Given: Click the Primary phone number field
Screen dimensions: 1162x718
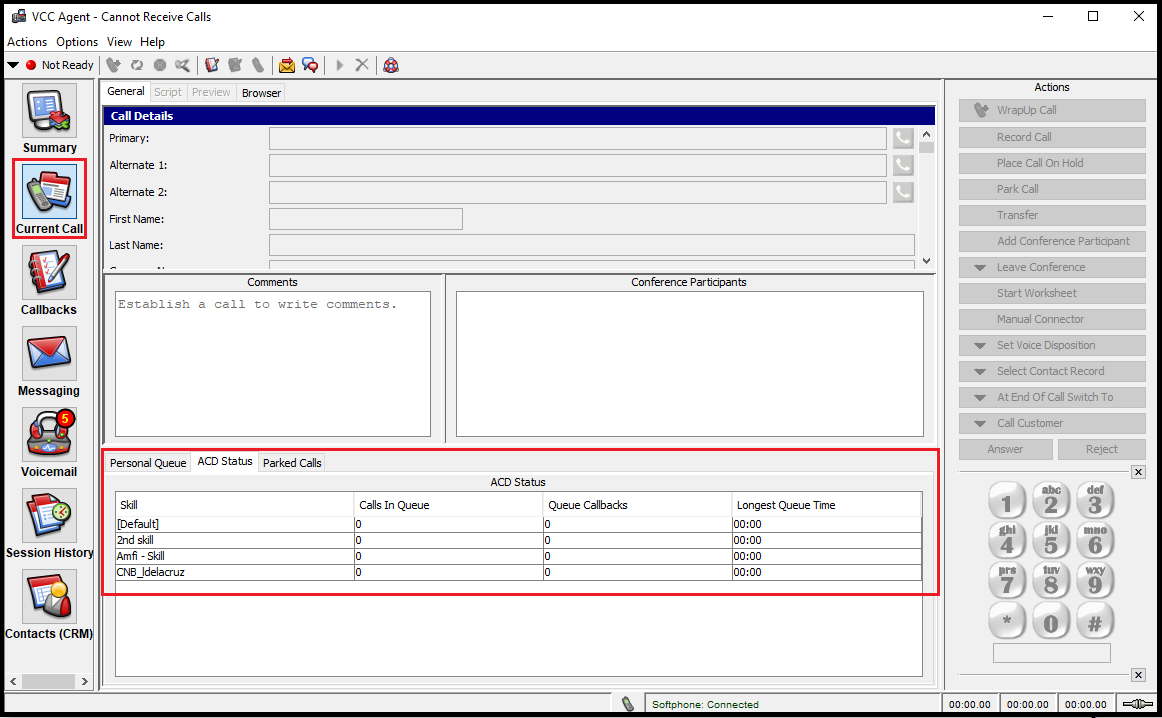Looking at the screenshot, I should pyautogui.click(x=577, y=138).
